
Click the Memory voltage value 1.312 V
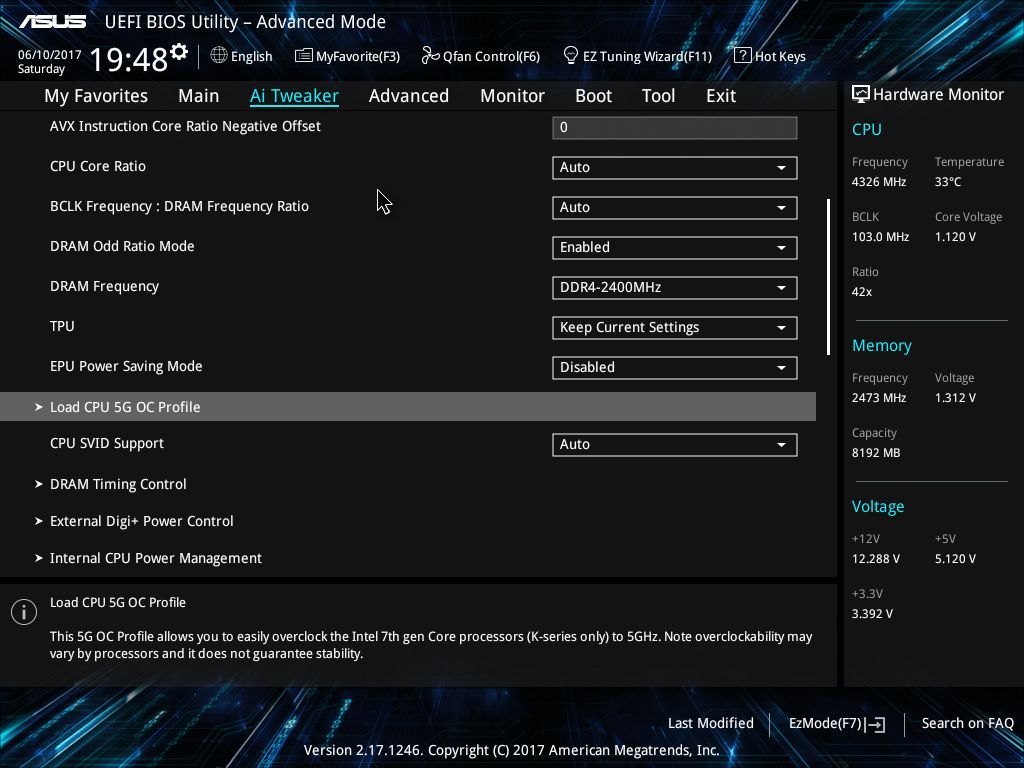[x=955, y=398]
